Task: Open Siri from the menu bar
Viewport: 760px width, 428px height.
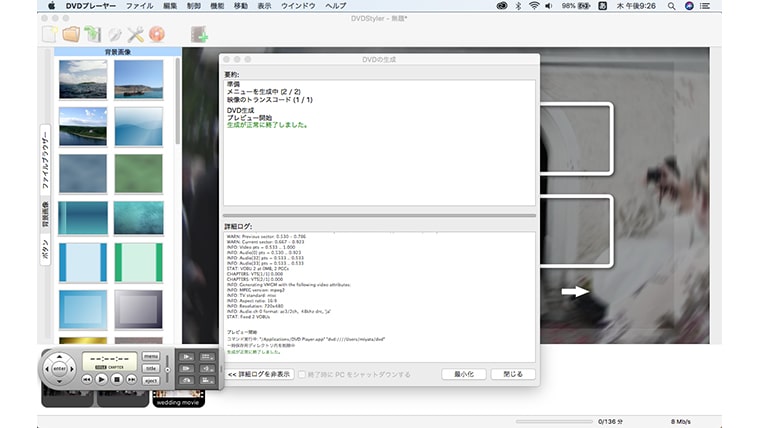Action: [689, 6]
